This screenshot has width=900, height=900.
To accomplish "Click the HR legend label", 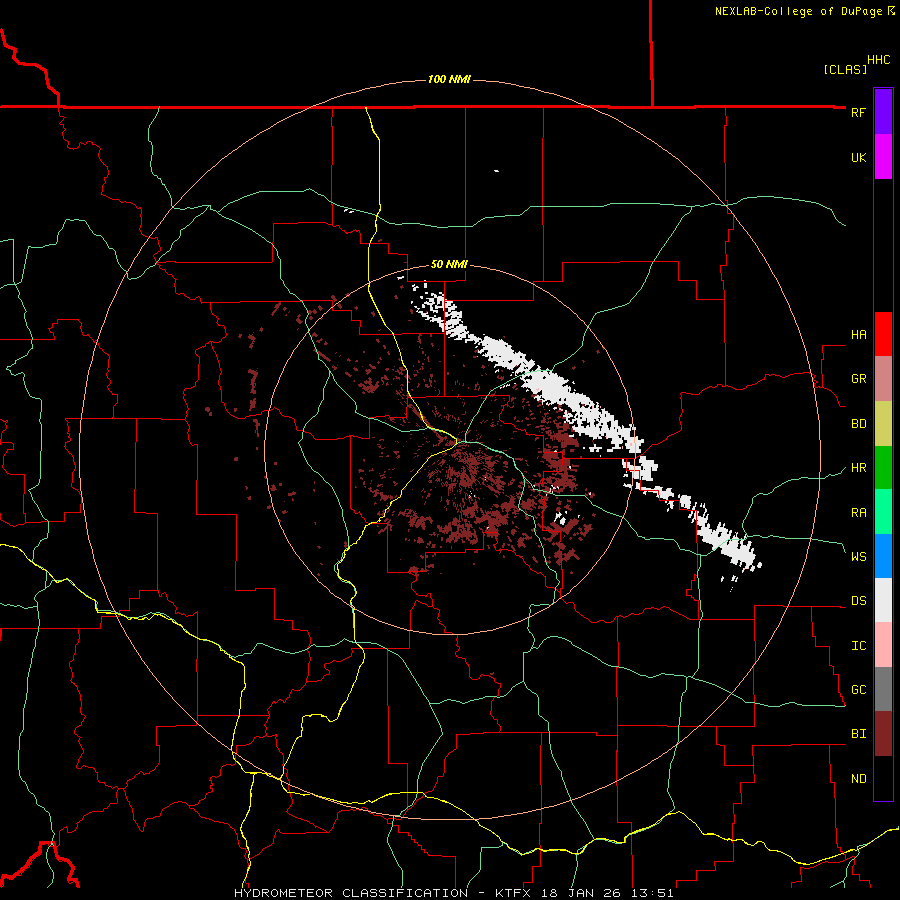I will click(x=858, y=468).
